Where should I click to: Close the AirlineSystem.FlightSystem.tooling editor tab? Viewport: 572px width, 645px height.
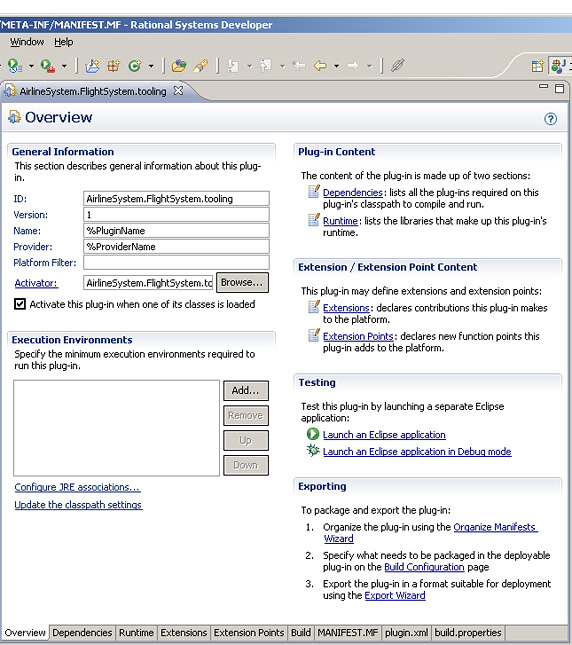point(178,90)
